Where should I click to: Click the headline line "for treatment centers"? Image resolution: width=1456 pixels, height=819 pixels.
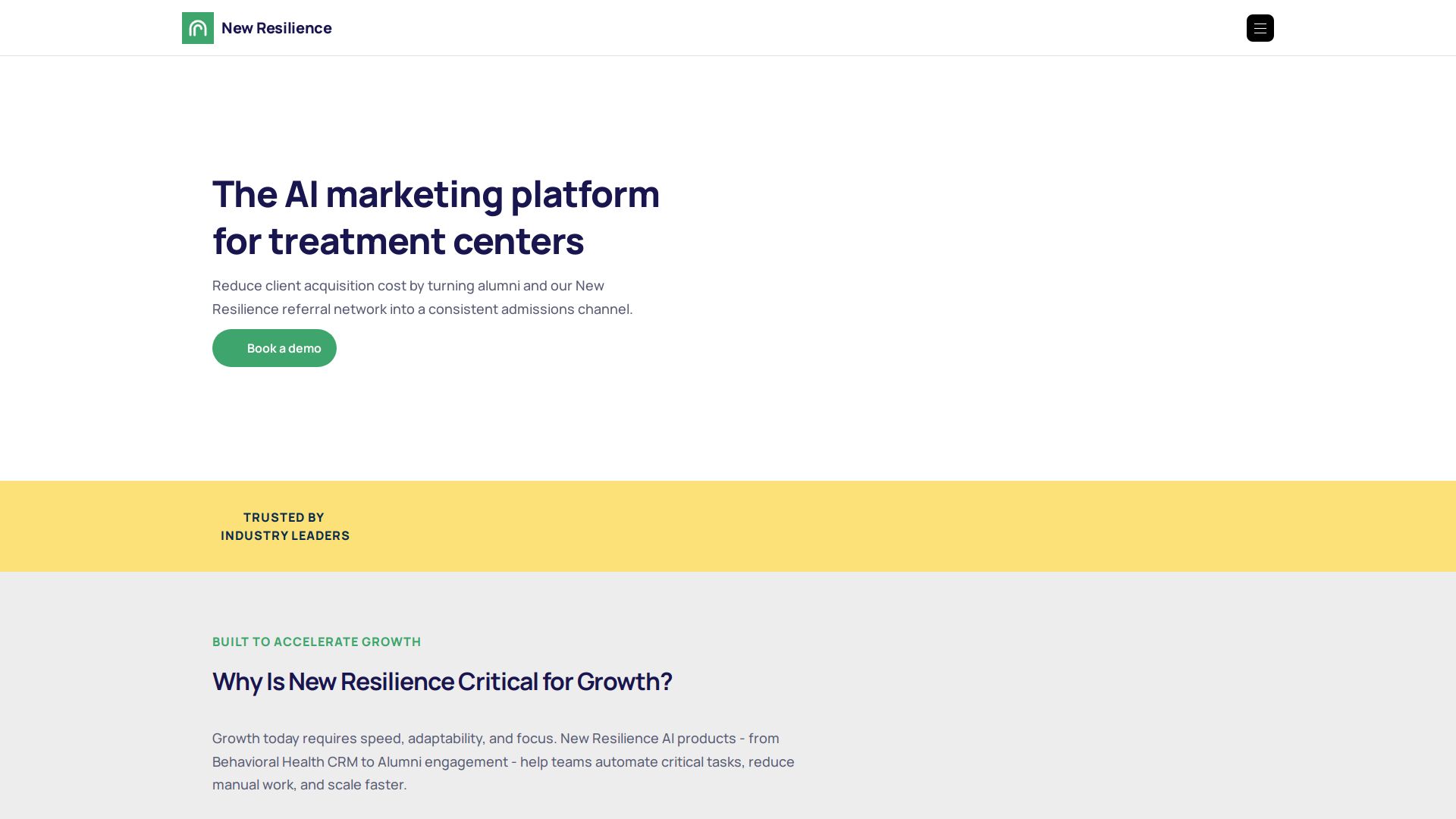[x=397, y=241]
